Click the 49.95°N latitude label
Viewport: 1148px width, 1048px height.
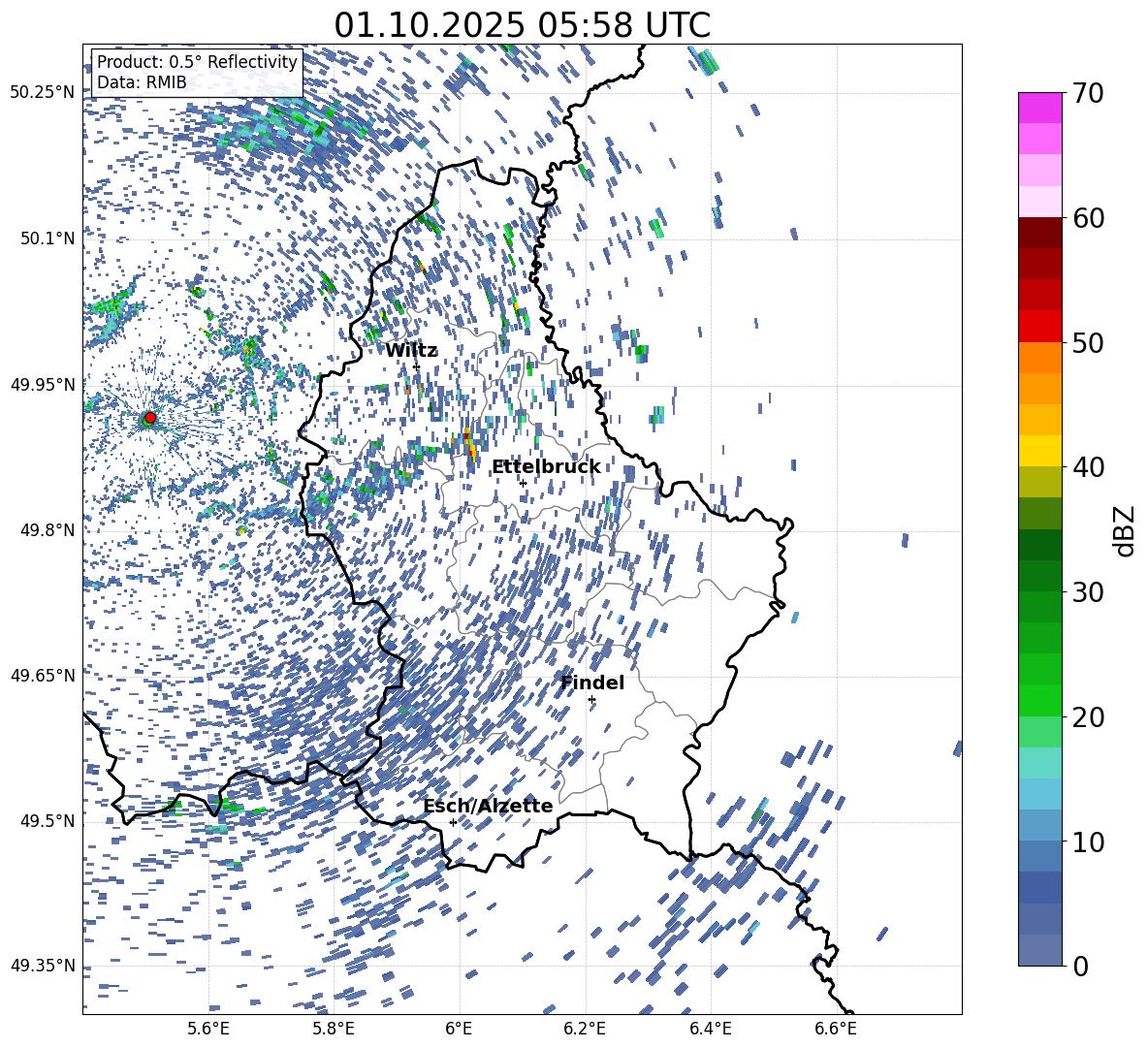(x=43, y=385)
